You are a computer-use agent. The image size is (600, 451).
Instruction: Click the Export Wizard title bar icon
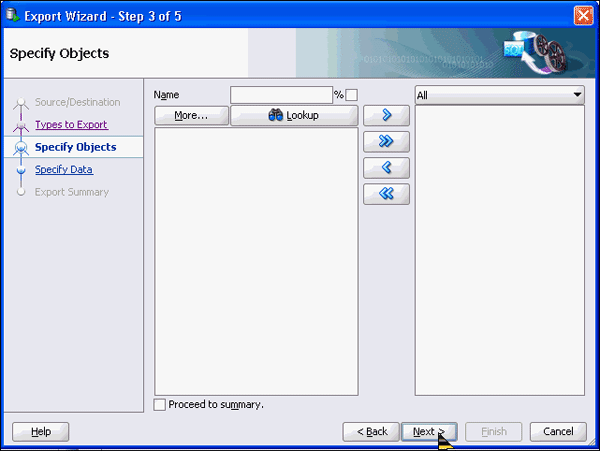click(13, 15)
